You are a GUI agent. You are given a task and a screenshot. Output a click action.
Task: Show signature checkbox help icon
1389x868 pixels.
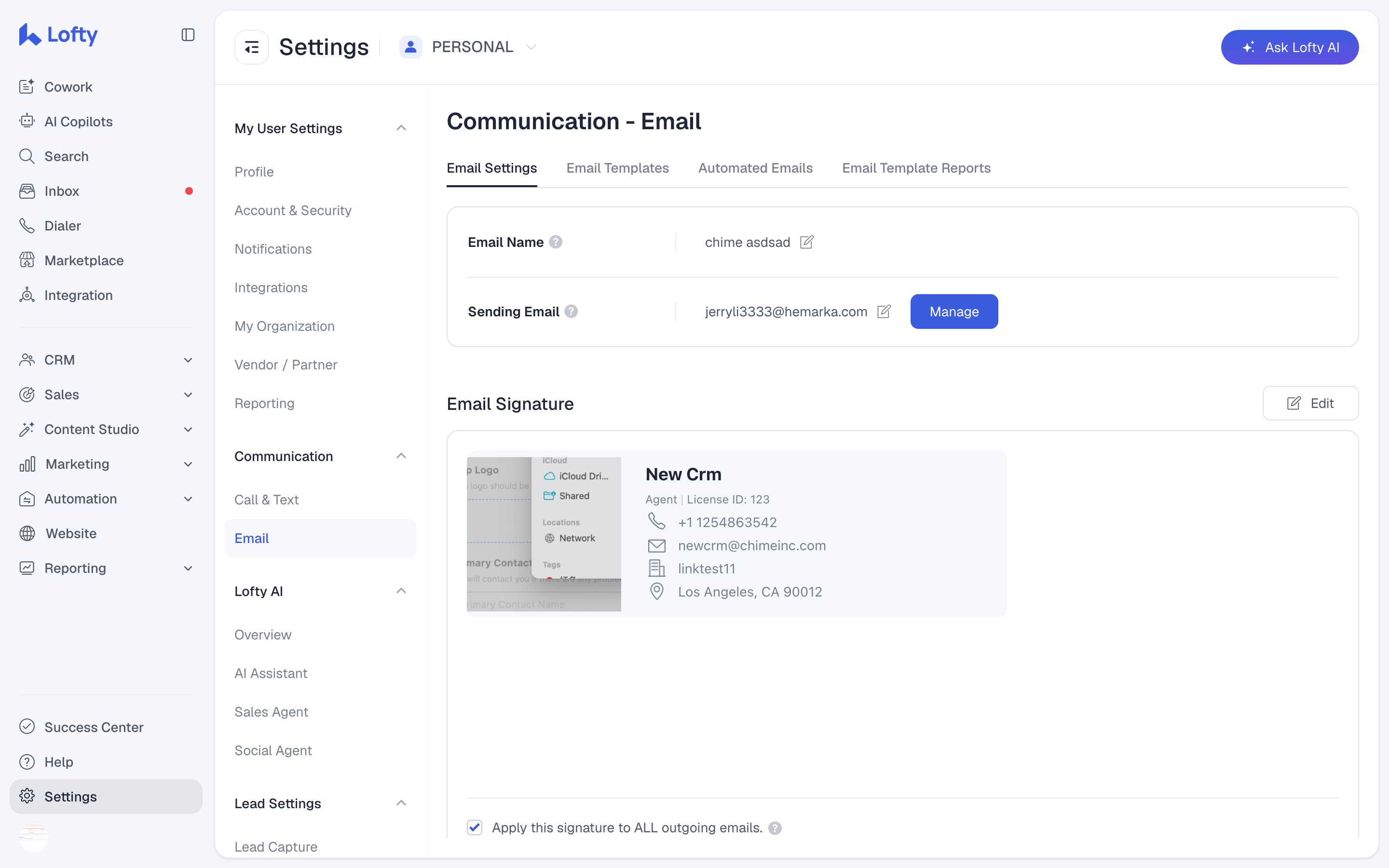(775, 828)
